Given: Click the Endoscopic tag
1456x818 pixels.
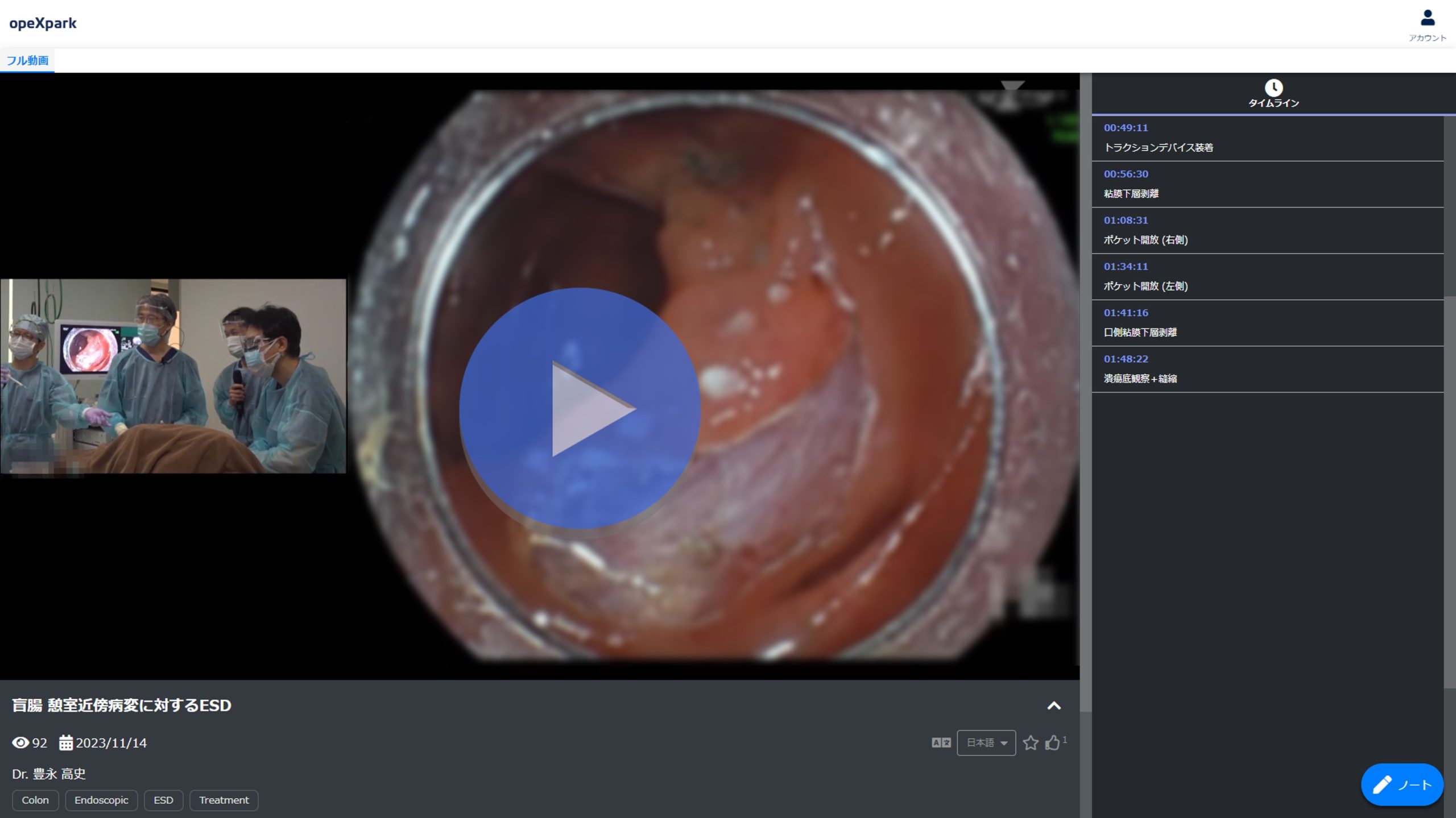Looking at the screenshot, I should click(x=101, y=800).
